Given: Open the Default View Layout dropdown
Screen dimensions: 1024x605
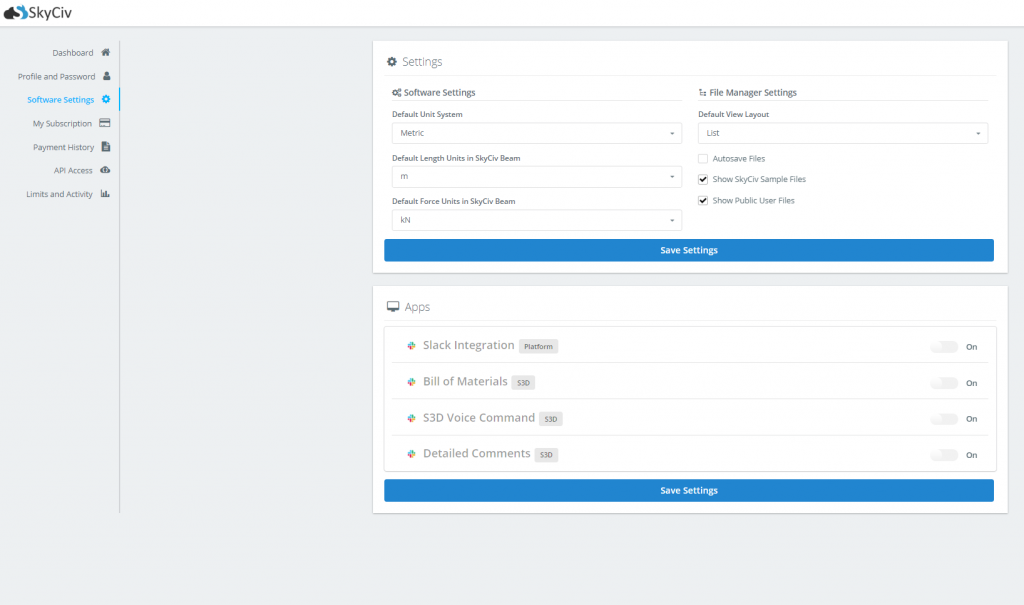Looking at the screenshot, I should tap(842, 133).
